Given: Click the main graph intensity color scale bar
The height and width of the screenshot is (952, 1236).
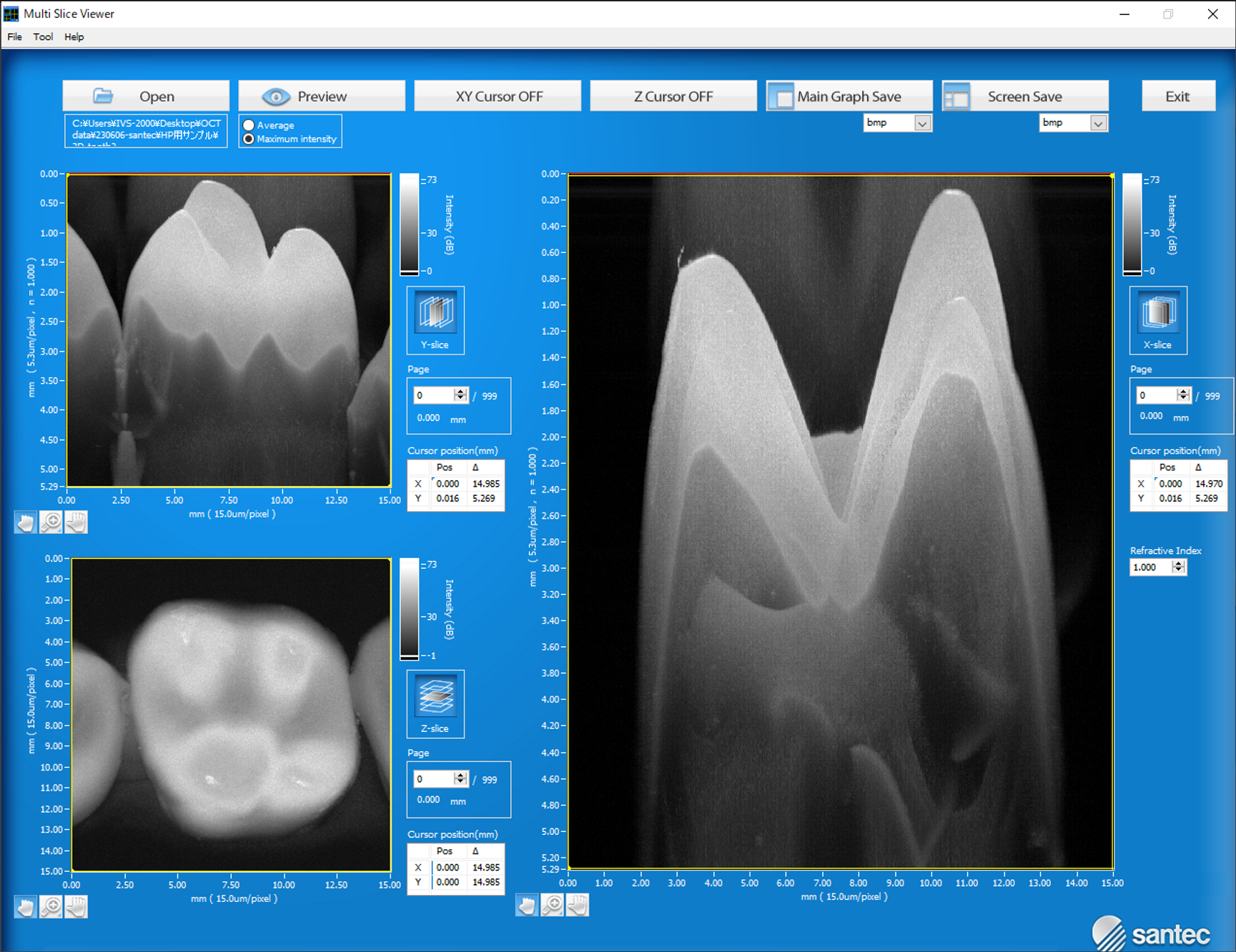Looking at the screenshot, I should click(x=1132, y=224).
